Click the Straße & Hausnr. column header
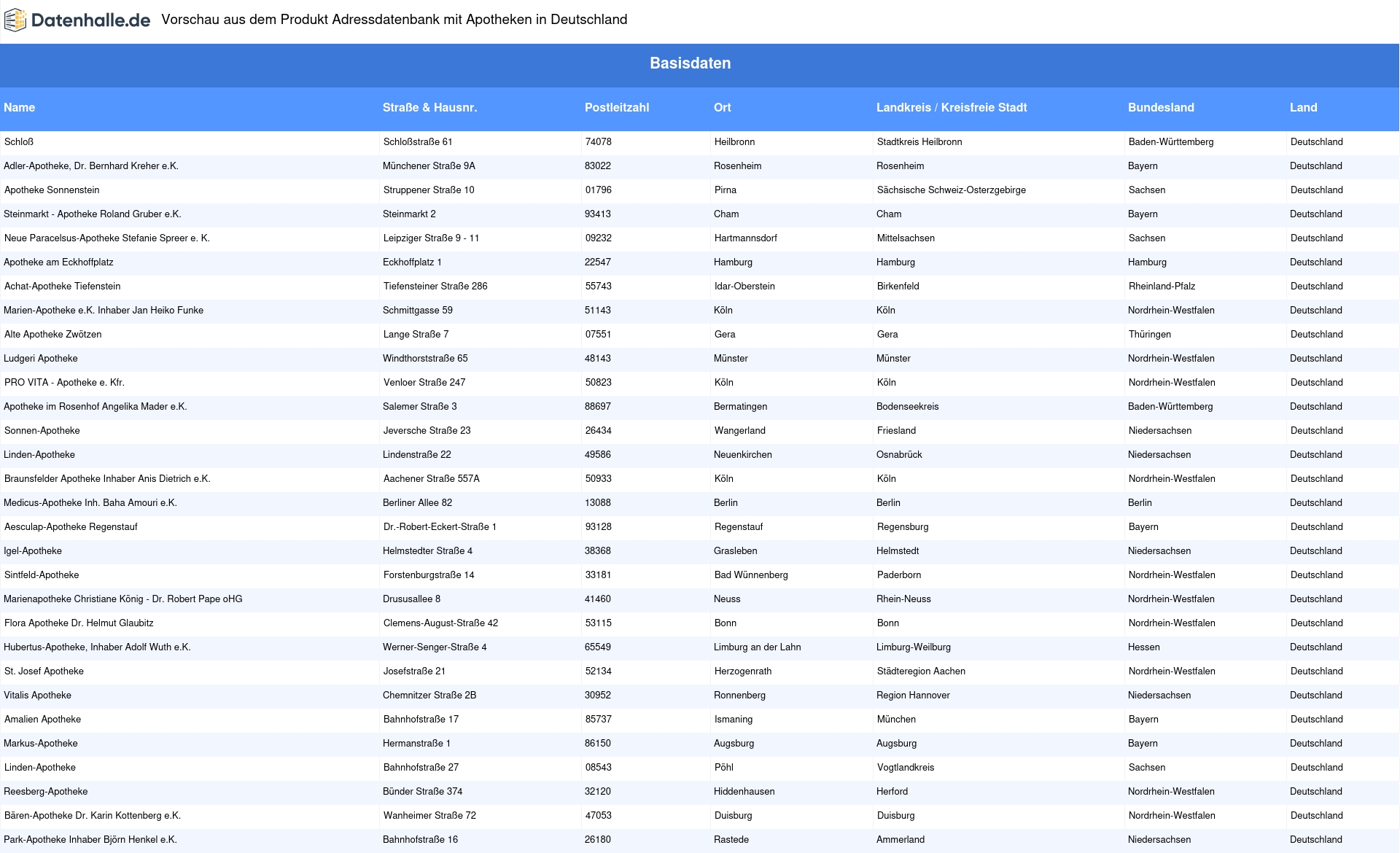This screenshot has height=853, width=1400. [429, 108]
